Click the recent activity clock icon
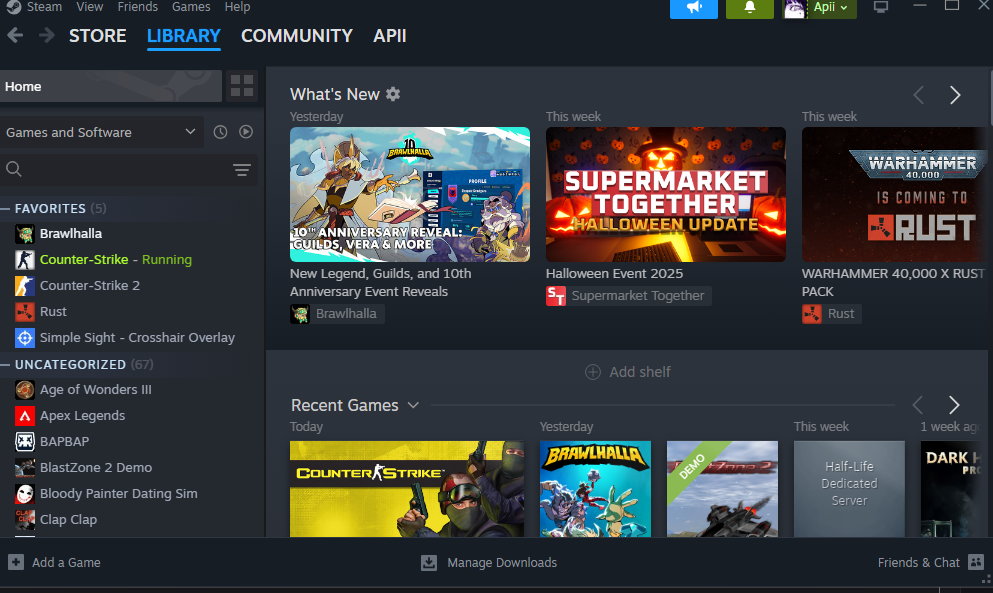 (220, 132)
